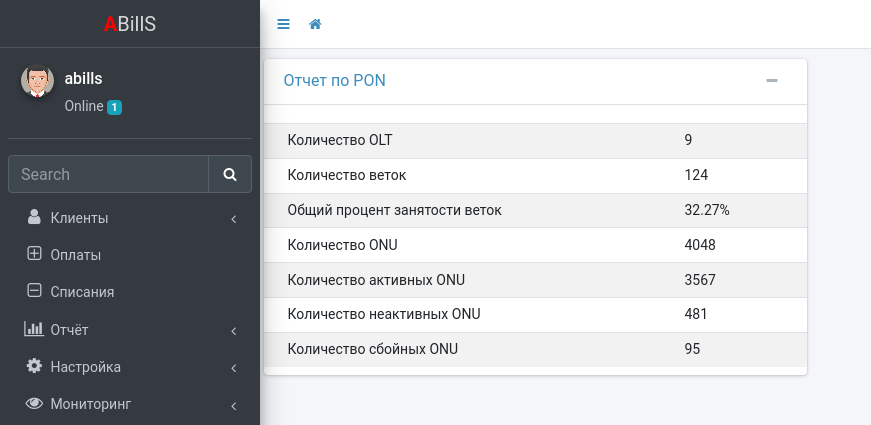Click the Клиенты user icon

pyautogui.click(x=34, y=217)
